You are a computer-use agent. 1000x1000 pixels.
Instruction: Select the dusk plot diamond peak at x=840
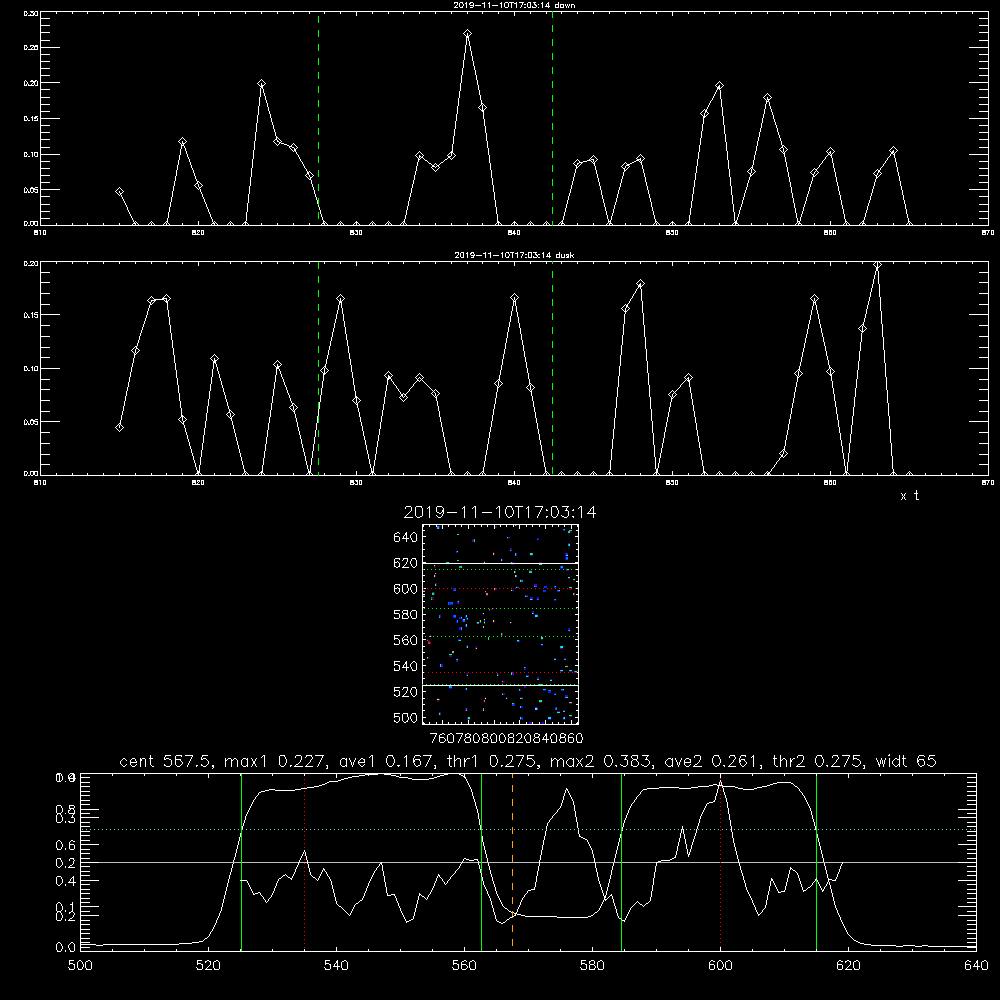coord(515,298)
